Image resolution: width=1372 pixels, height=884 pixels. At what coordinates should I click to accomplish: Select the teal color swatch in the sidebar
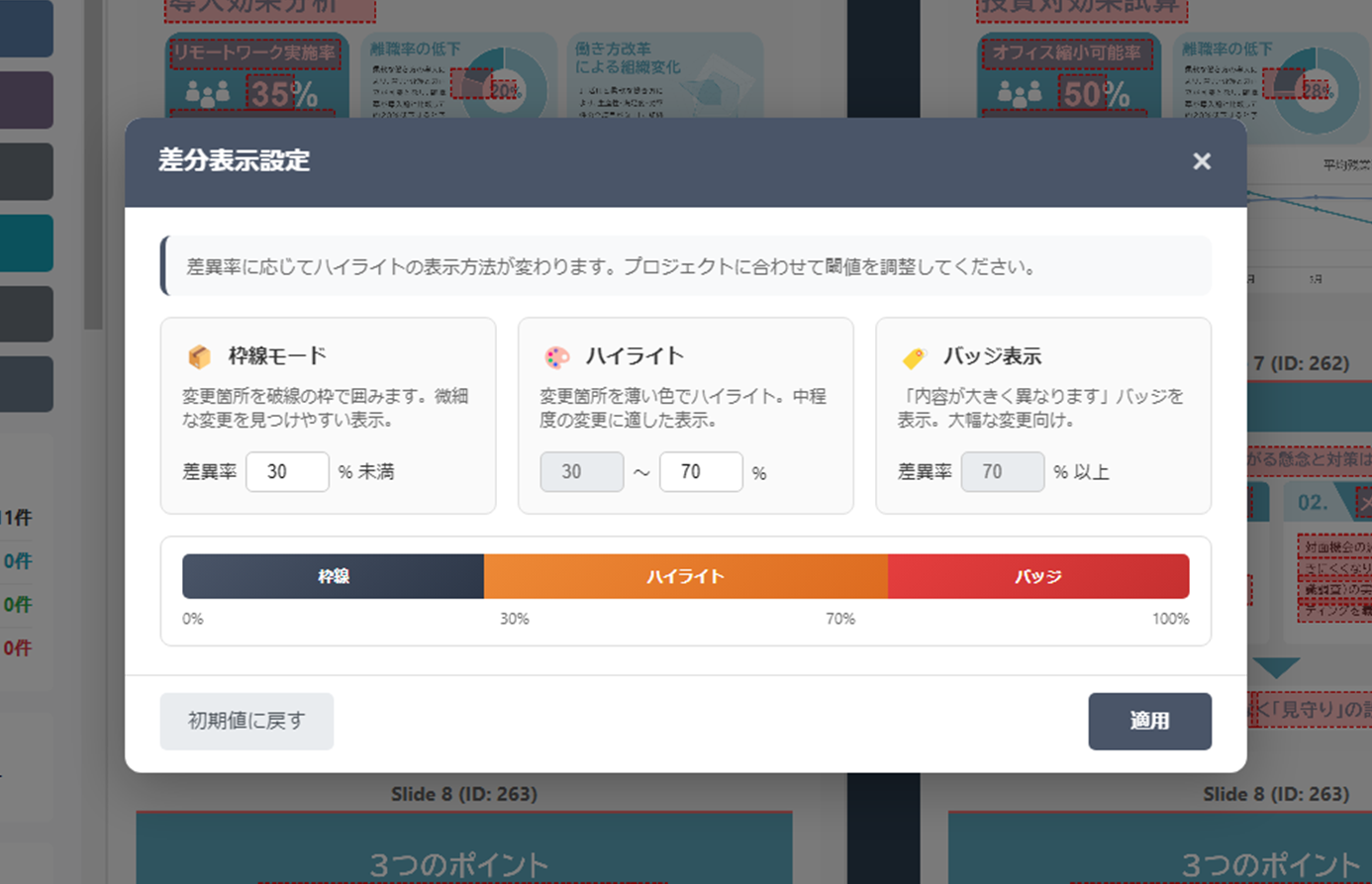click(25, 243)
